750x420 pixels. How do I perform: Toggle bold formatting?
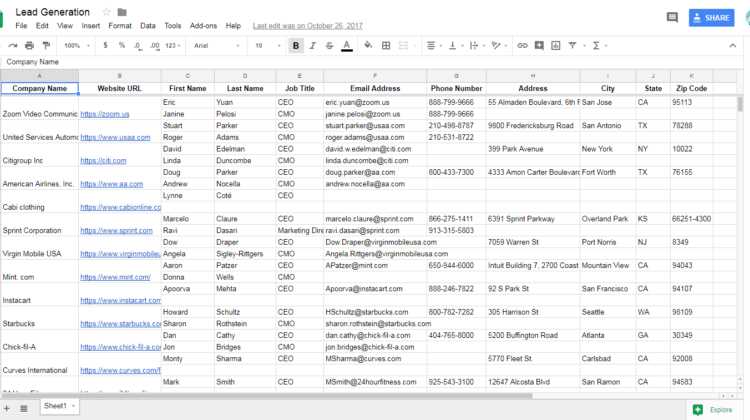point(296,45)
